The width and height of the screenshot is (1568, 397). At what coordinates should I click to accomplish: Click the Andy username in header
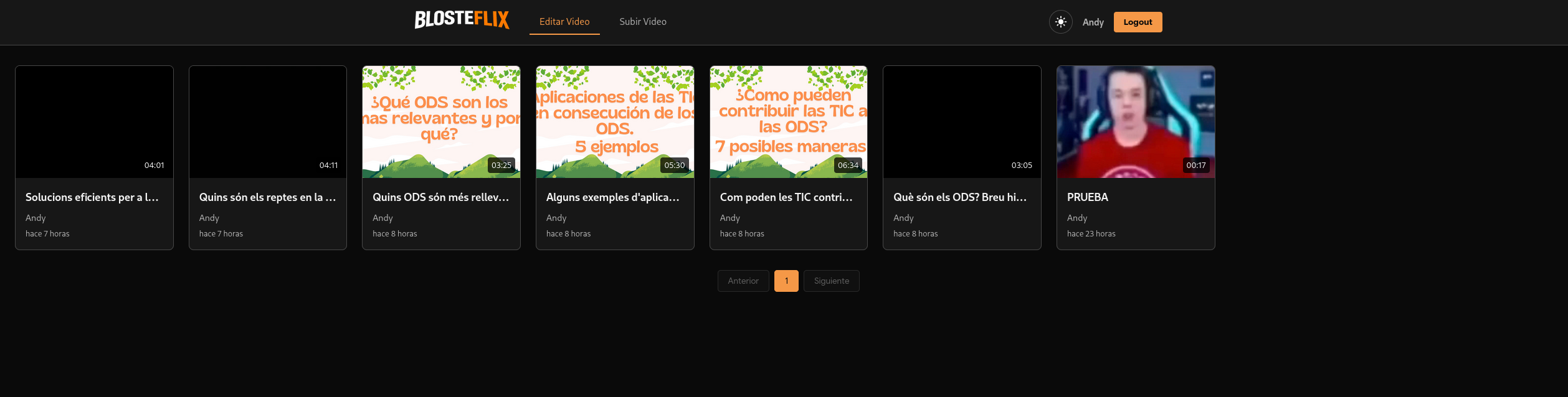point(1093,22)
